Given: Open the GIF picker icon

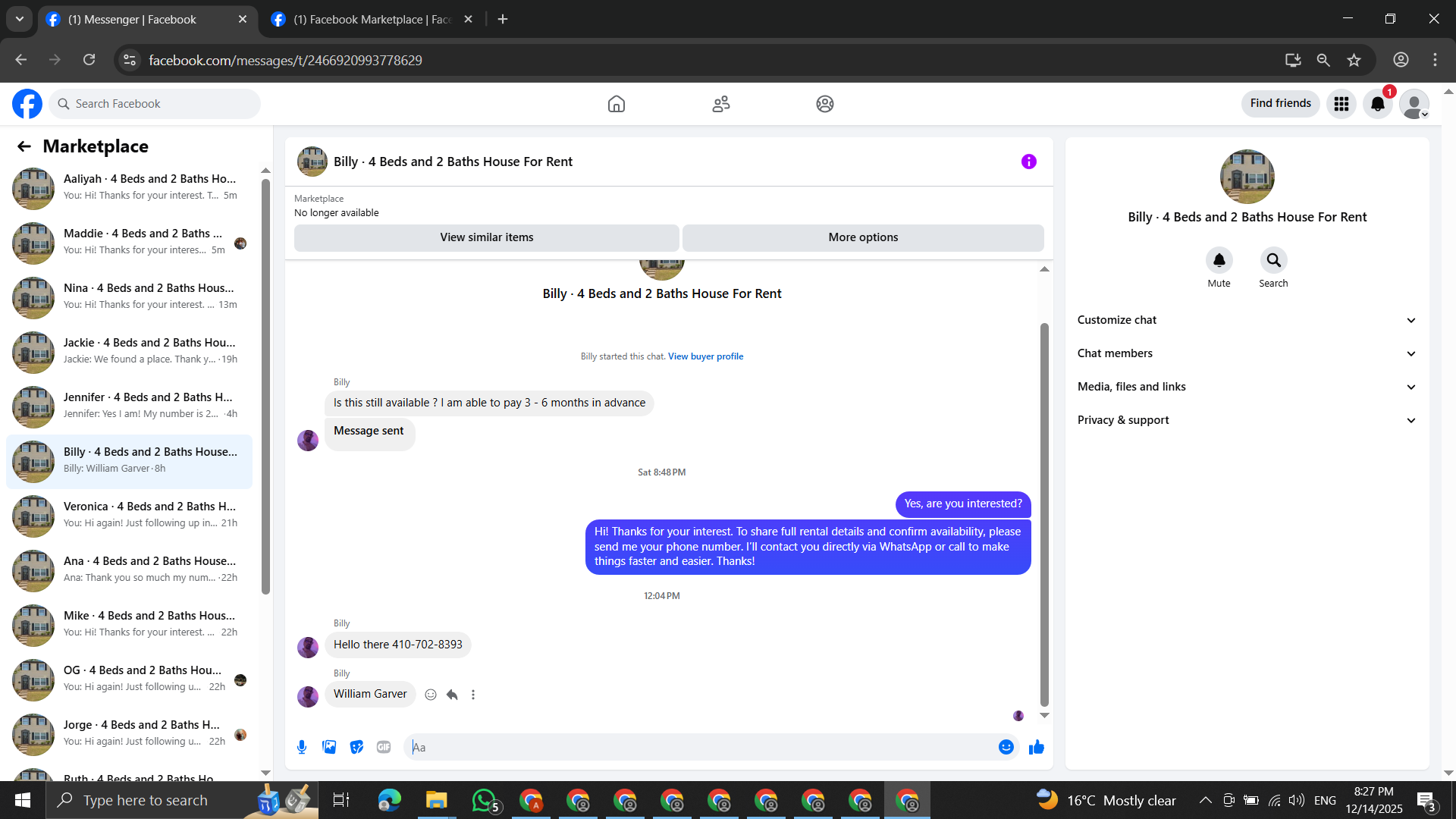Looking at the screenshot, I should [384, 747].
